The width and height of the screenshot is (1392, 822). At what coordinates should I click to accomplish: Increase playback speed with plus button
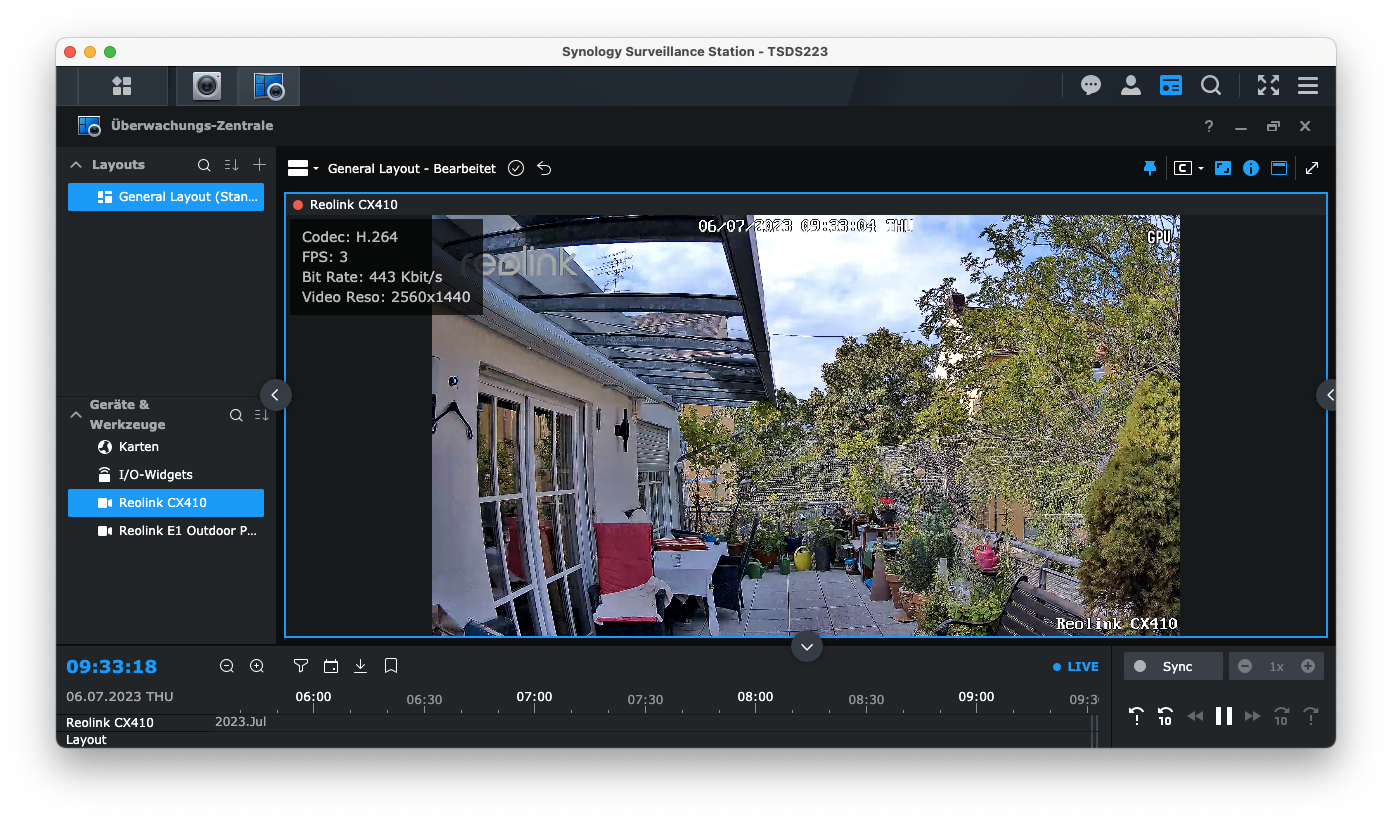[1308, 666]
